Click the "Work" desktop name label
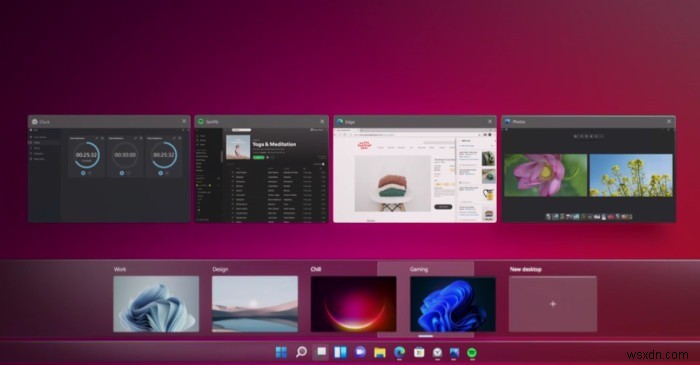 (120, 269)
